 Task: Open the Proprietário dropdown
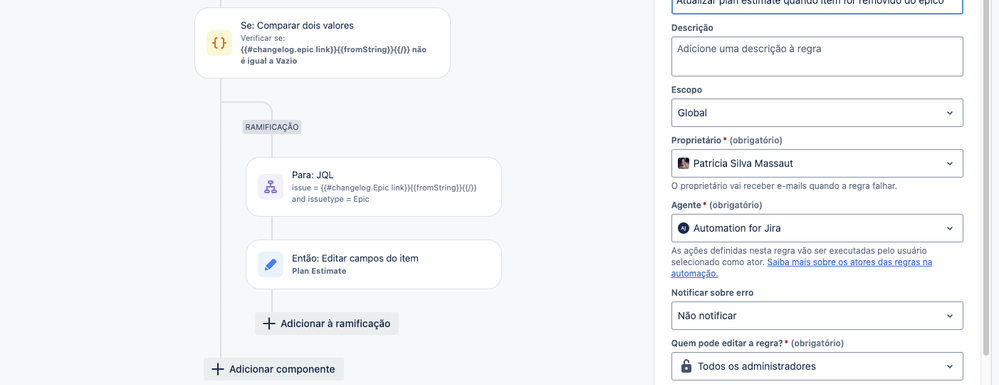tap(817, 163)
